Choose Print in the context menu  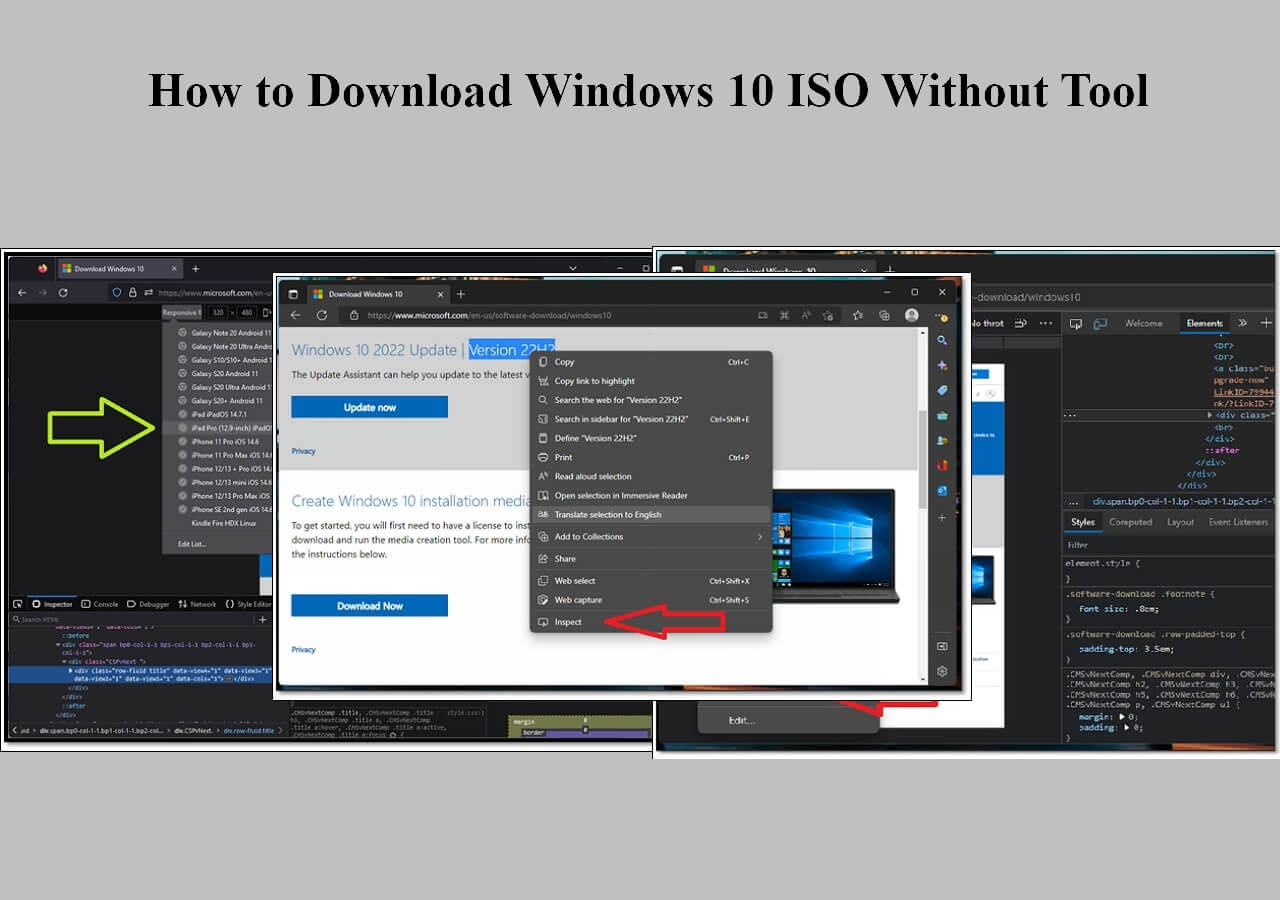(651, 457)
